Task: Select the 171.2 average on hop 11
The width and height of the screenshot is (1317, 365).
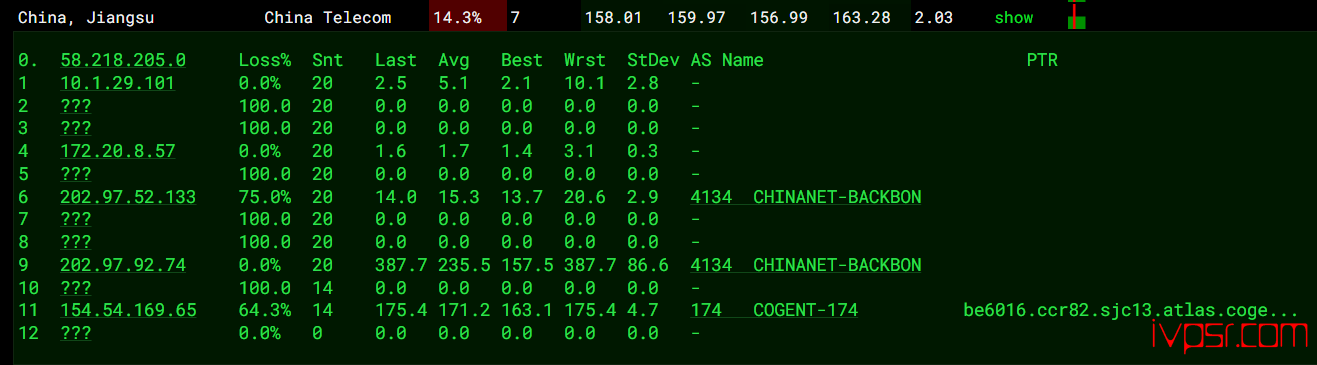Action: coord(464,310)
